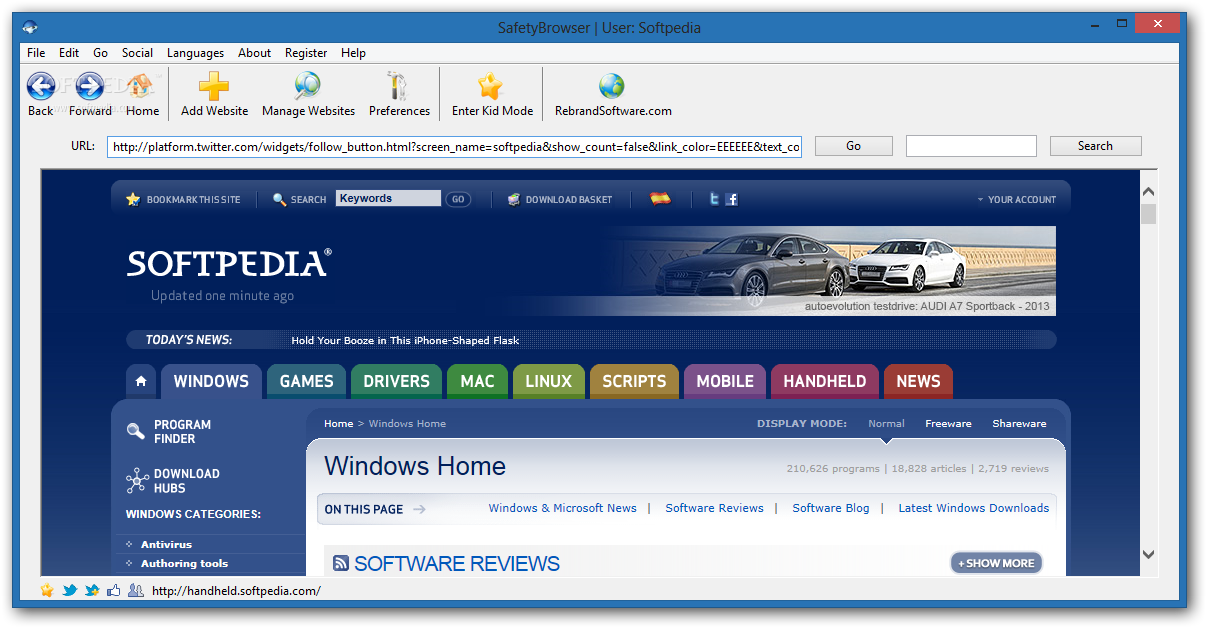Click the Download Hubs network icon

coord(137,481)
